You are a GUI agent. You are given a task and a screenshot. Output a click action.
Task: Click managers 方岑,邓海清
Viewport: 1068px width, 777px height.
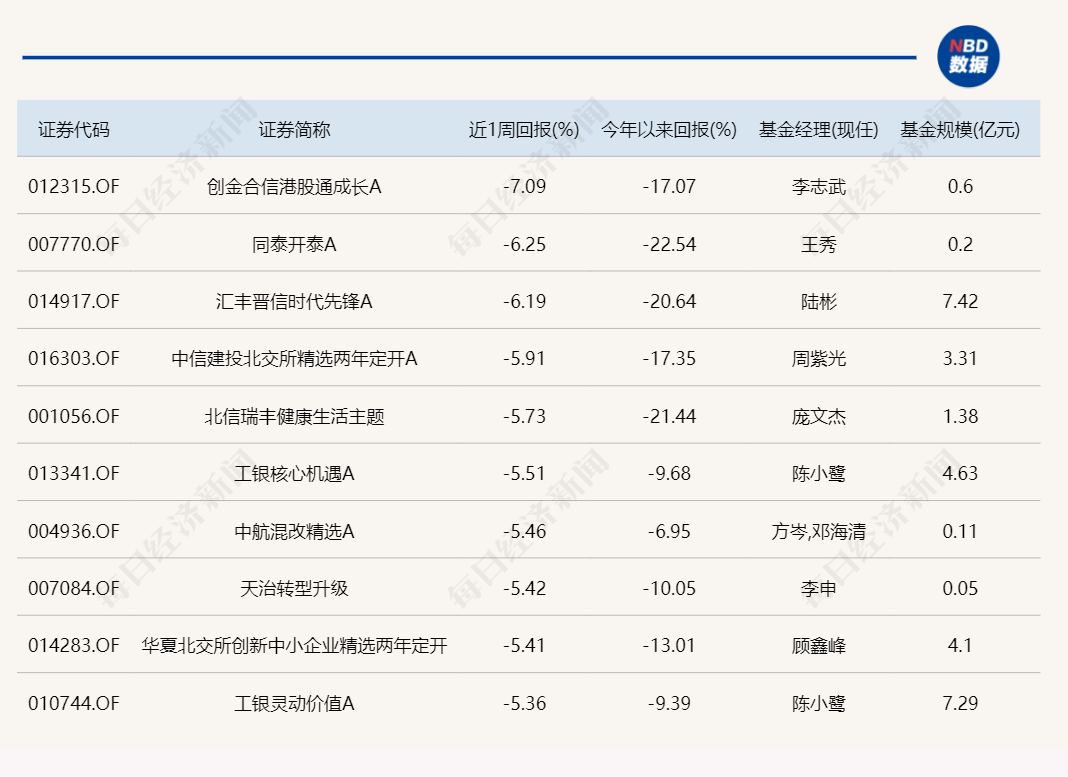819,532
